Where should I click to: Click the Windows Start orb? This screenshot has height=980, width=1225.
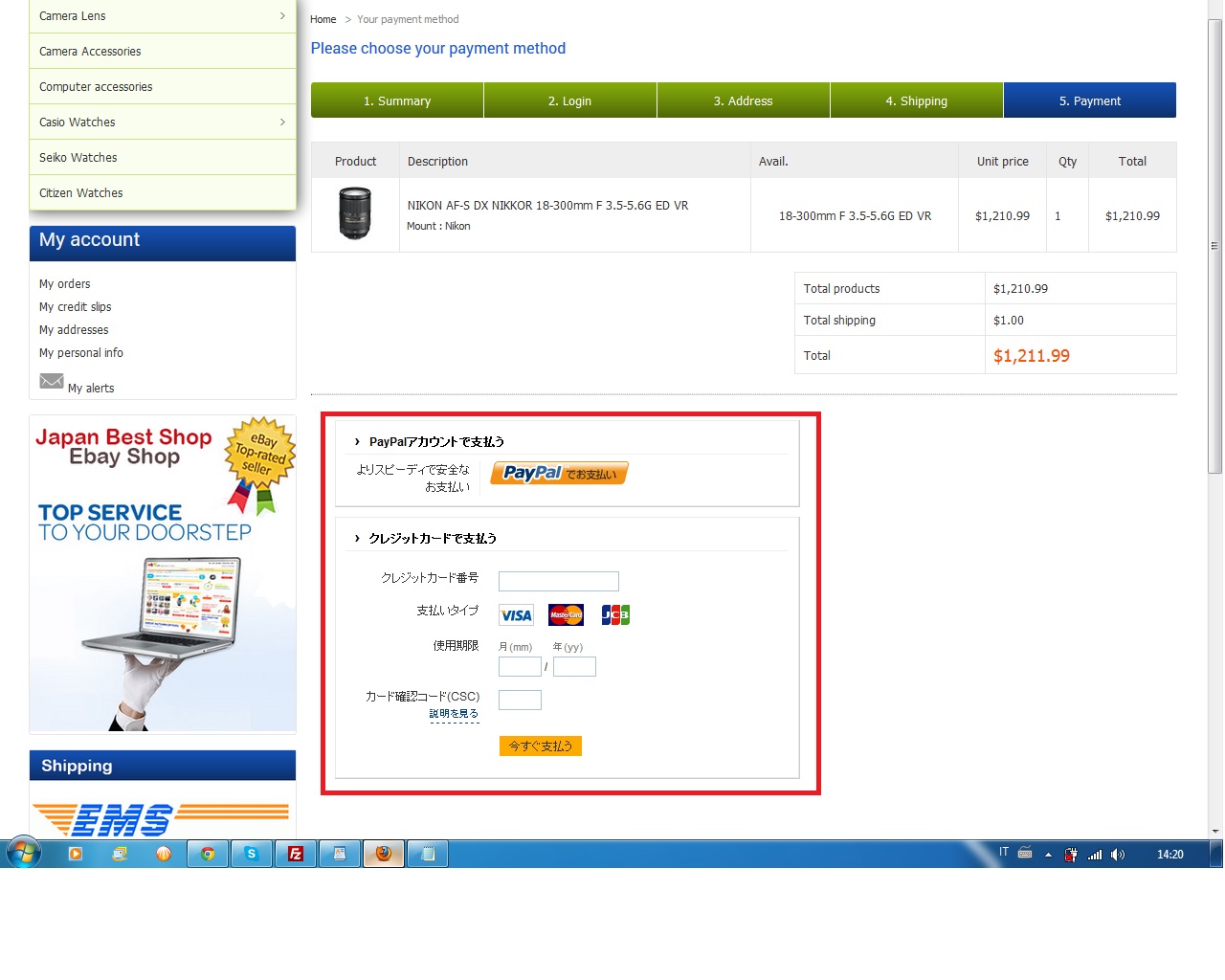point(24,853)
